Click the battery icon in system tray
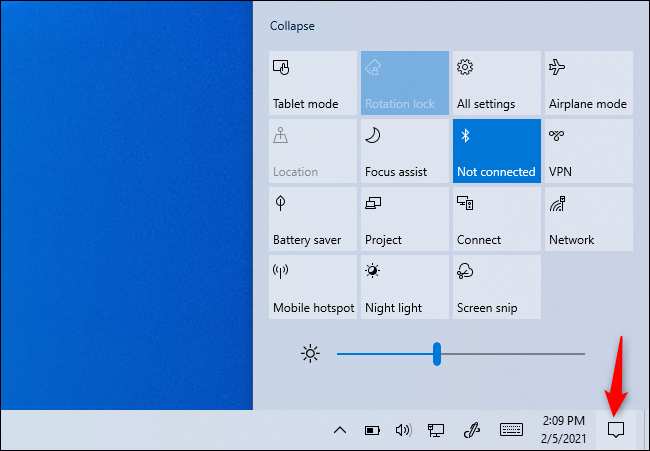The width and height of the screenshot is (650, 451). (372, 431)
